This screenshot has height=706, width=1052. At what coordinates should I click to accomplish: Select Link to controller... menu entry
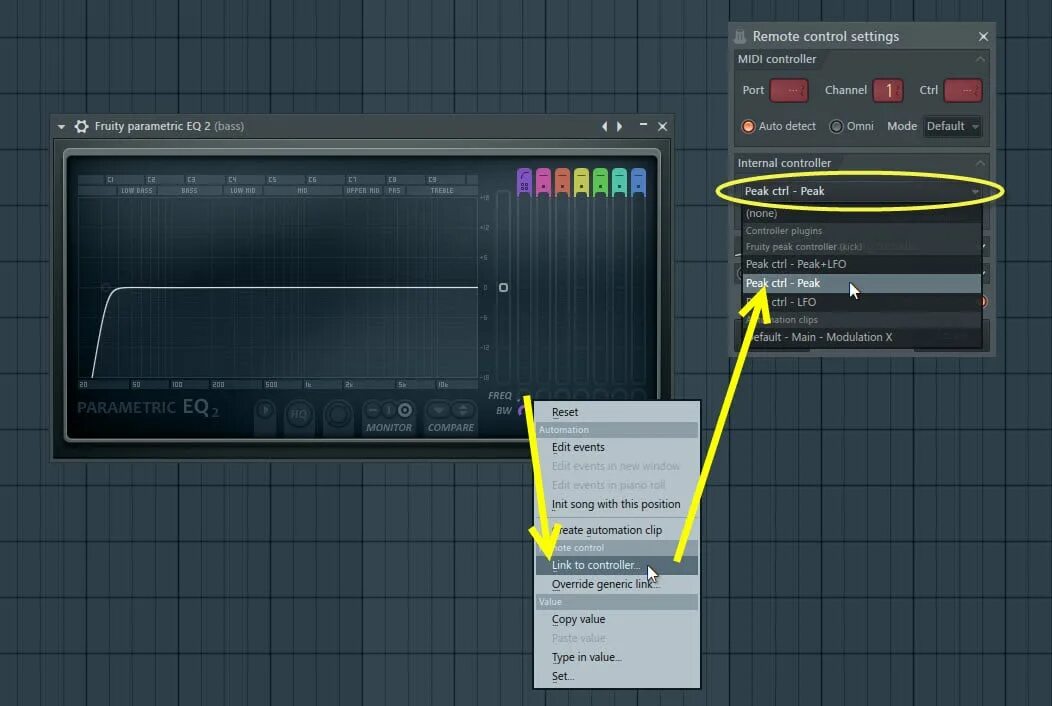point(617,565)
